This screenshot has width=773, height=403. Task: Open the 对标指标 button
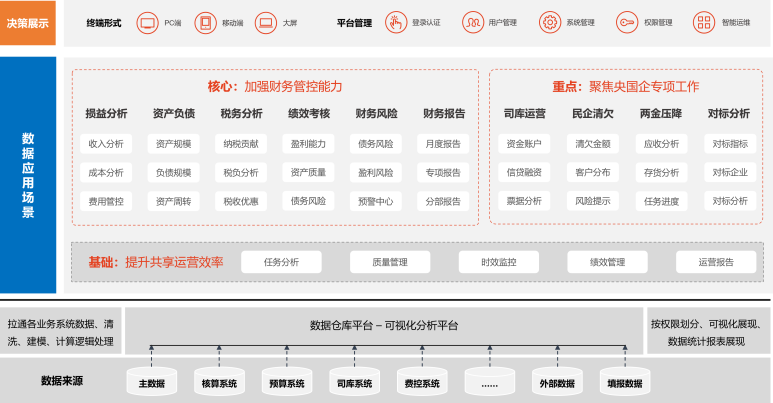pyautogui.click(x=730, y=144)
